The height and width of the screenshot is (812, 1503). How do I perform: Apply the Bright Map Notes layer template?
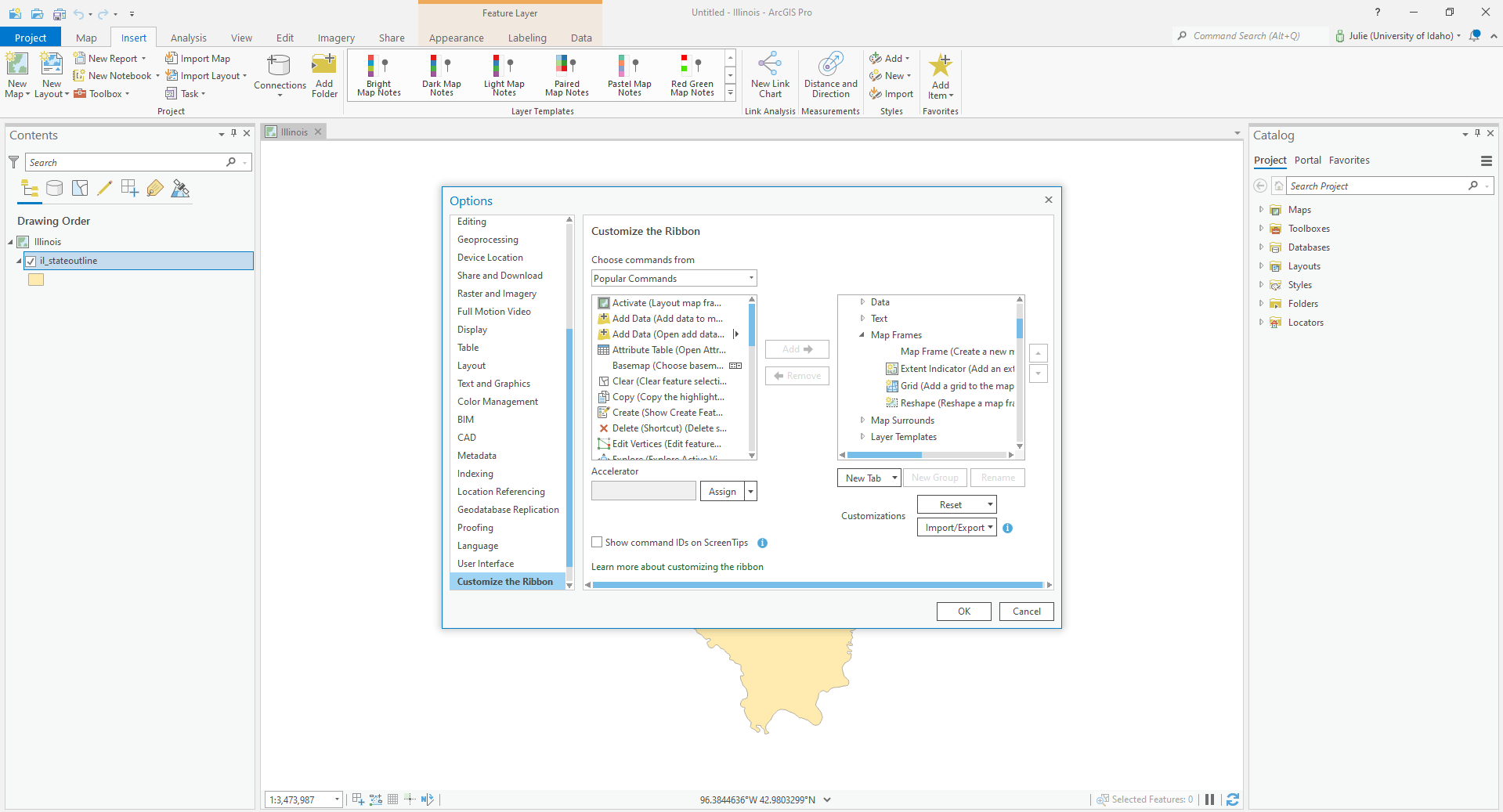pyautogui.click(x=378, y=74)
